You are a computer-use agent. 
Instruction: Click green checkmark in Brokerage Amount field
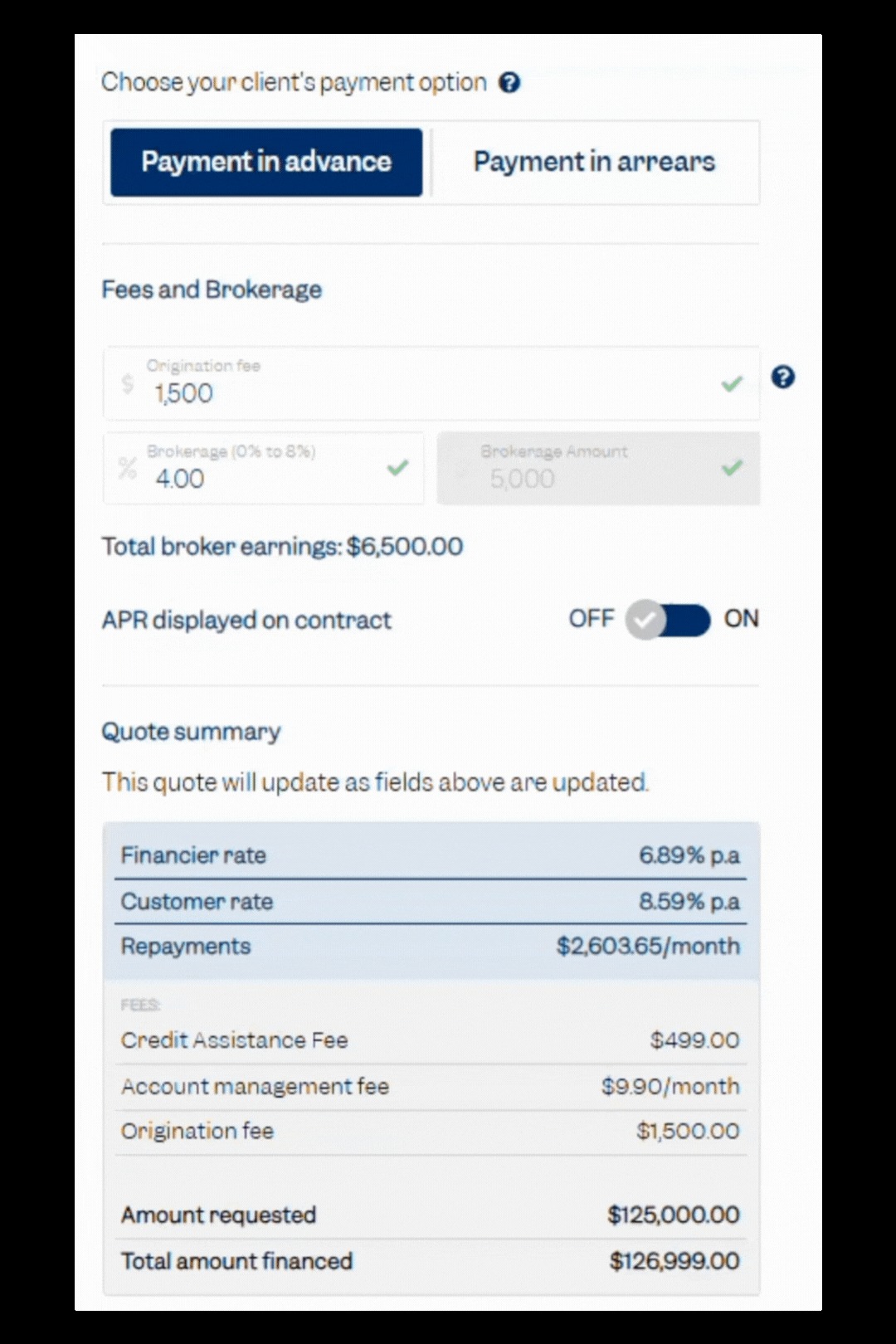[732, 468]
